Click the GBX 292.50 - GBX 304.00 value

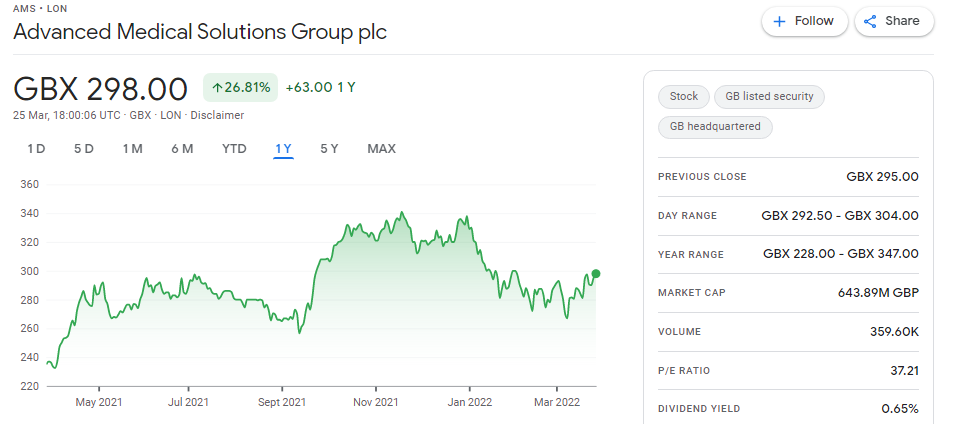point(840,215)
